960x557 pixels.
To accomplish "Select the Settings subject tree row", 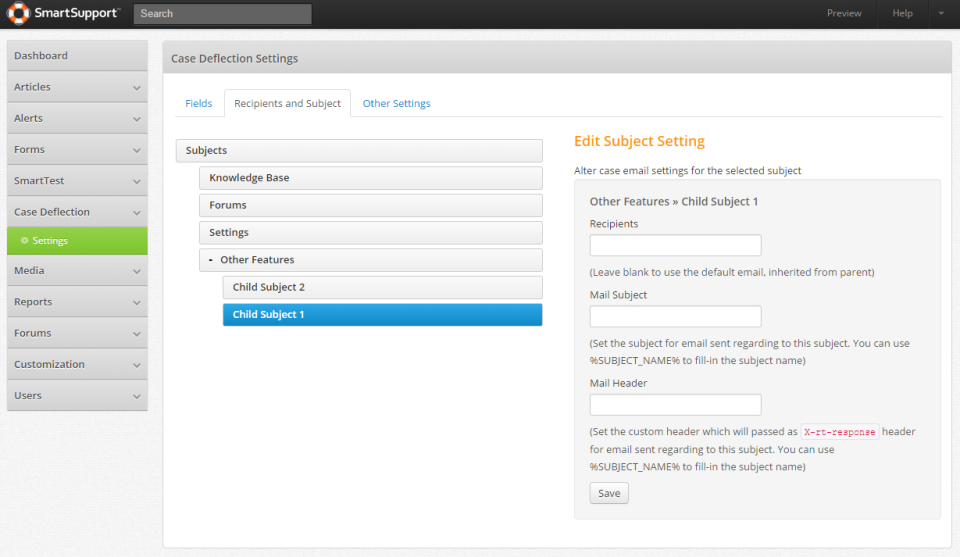I will [x=370, y=233].
